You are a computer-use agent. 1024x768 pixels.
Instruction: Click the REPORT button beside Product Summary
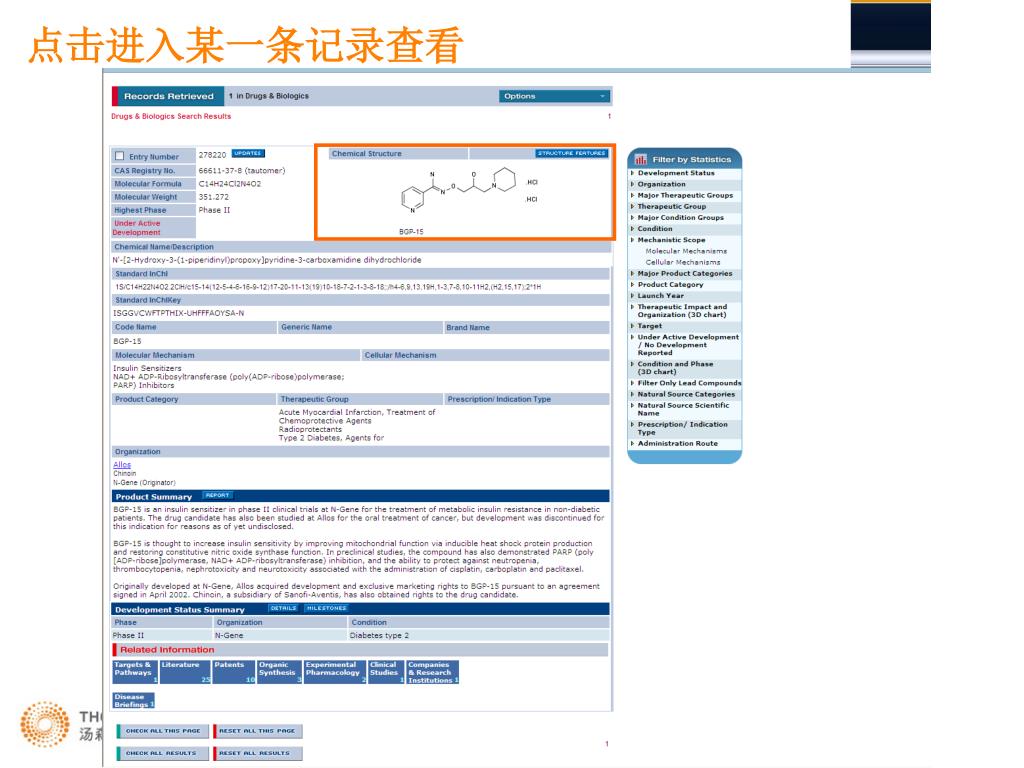[x=217, y=496]
